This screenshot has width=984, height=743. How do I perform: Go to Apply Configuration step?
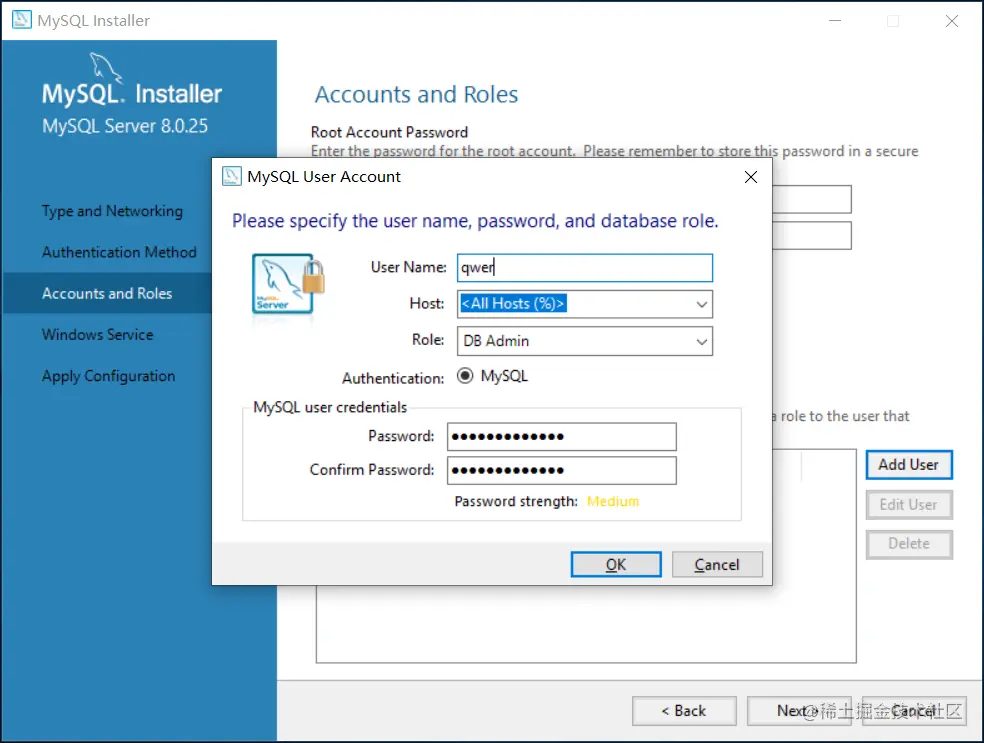[109, 376]
